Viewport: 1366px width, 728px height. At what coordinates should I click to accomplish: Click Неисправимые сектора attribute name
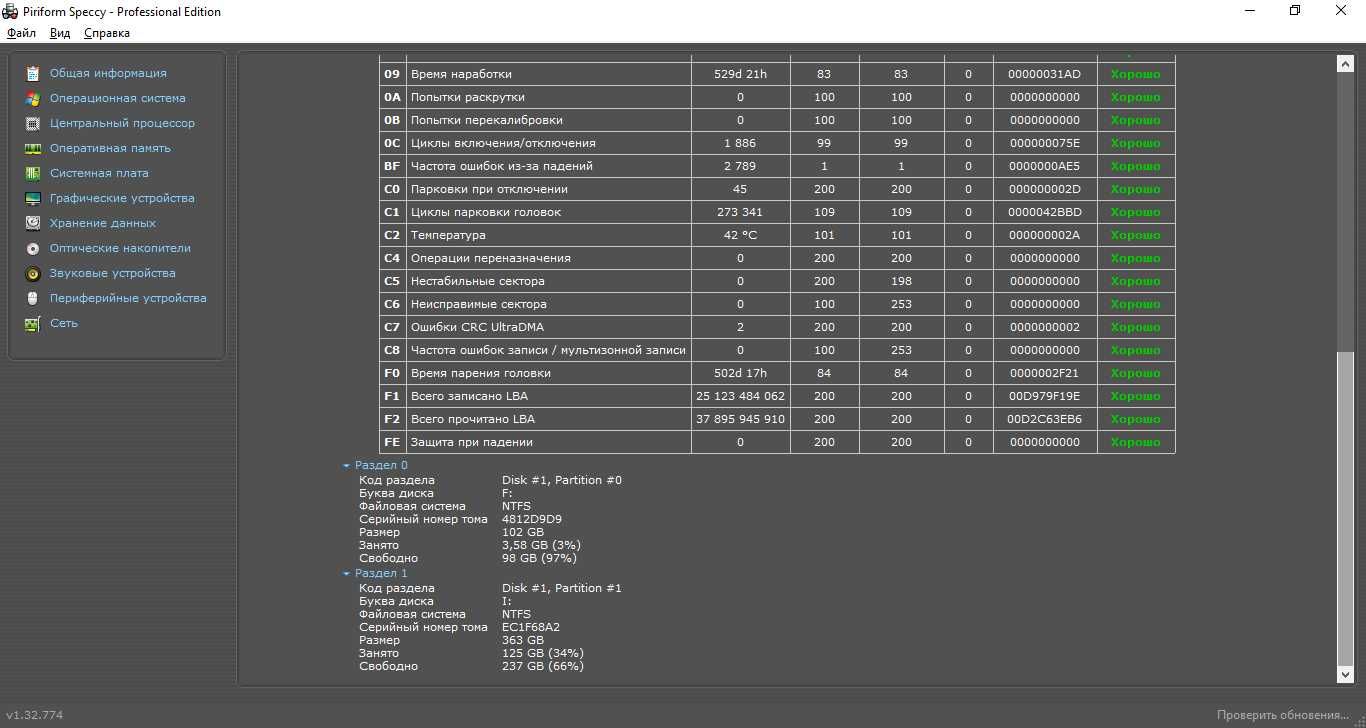coord(478,304)
